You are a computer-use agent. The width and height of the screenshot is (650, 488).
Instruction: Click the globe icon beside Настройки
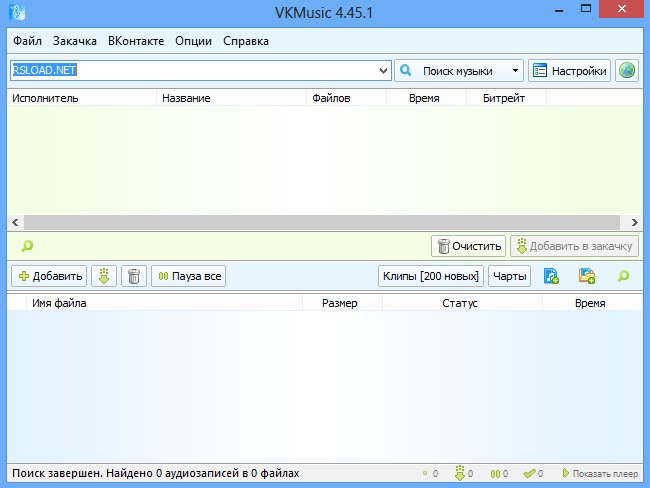click(x=627, y=71)
